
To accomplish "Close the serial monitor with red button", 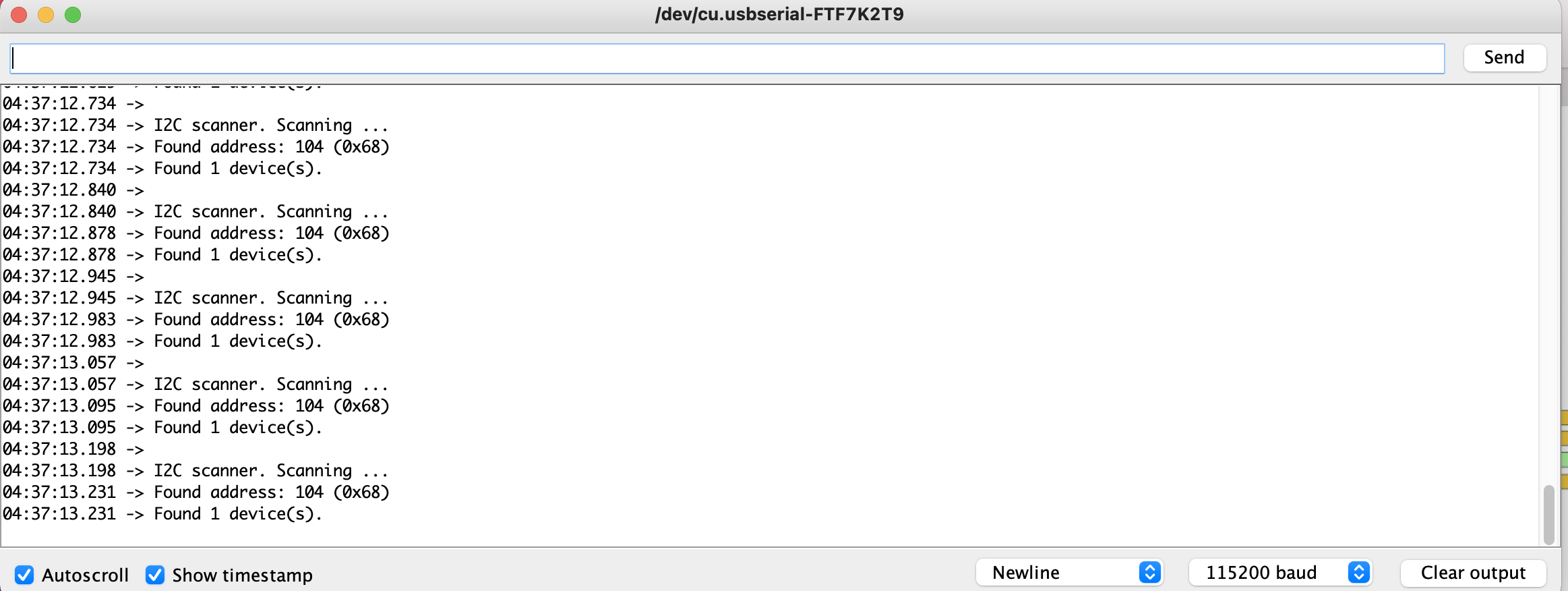I will tap(19, 14).
